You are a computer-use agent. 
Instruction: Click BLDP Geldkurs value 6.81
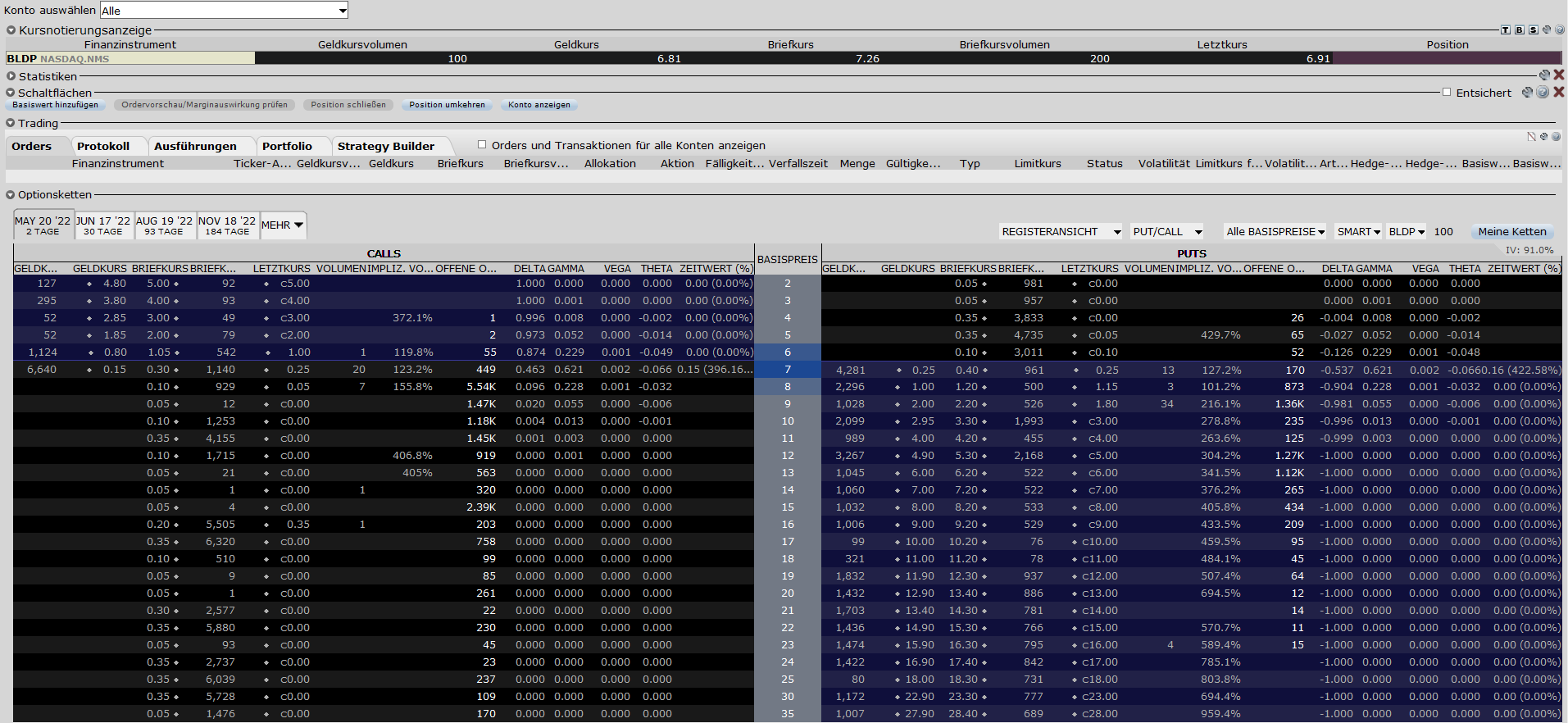coord(669,59)
